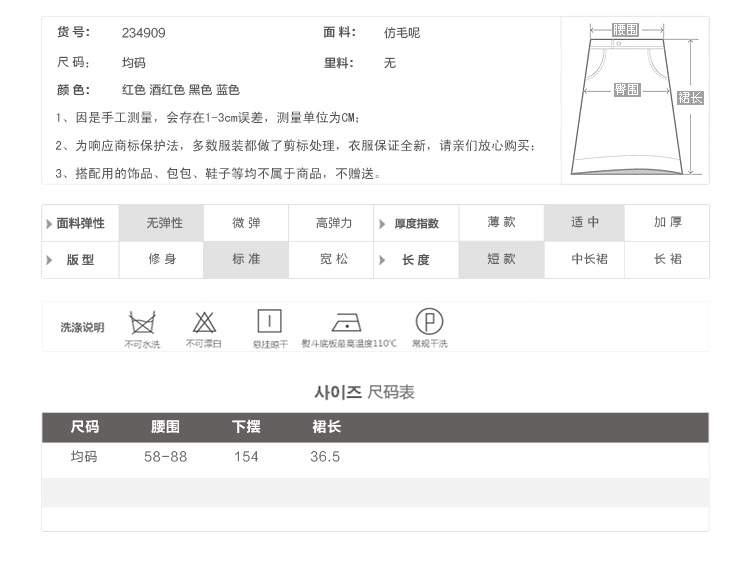The image size is (750, 561).
Task: Select the 无弹性 fabric elasticity cell
Action: click(x=161, y=223)
